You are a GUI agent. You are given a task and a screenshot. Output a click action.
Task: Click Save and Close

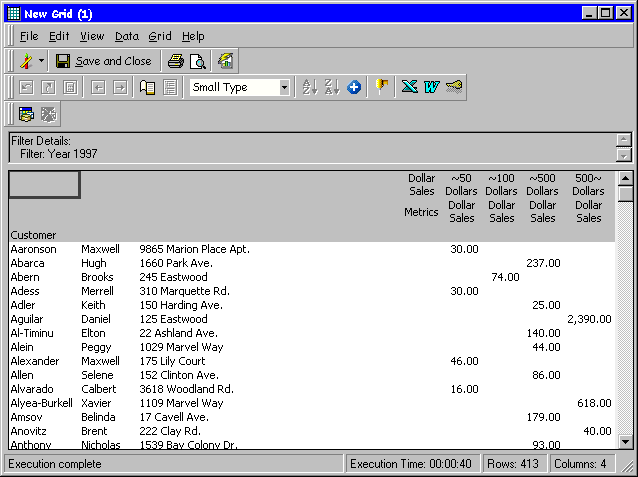(104, 61)
